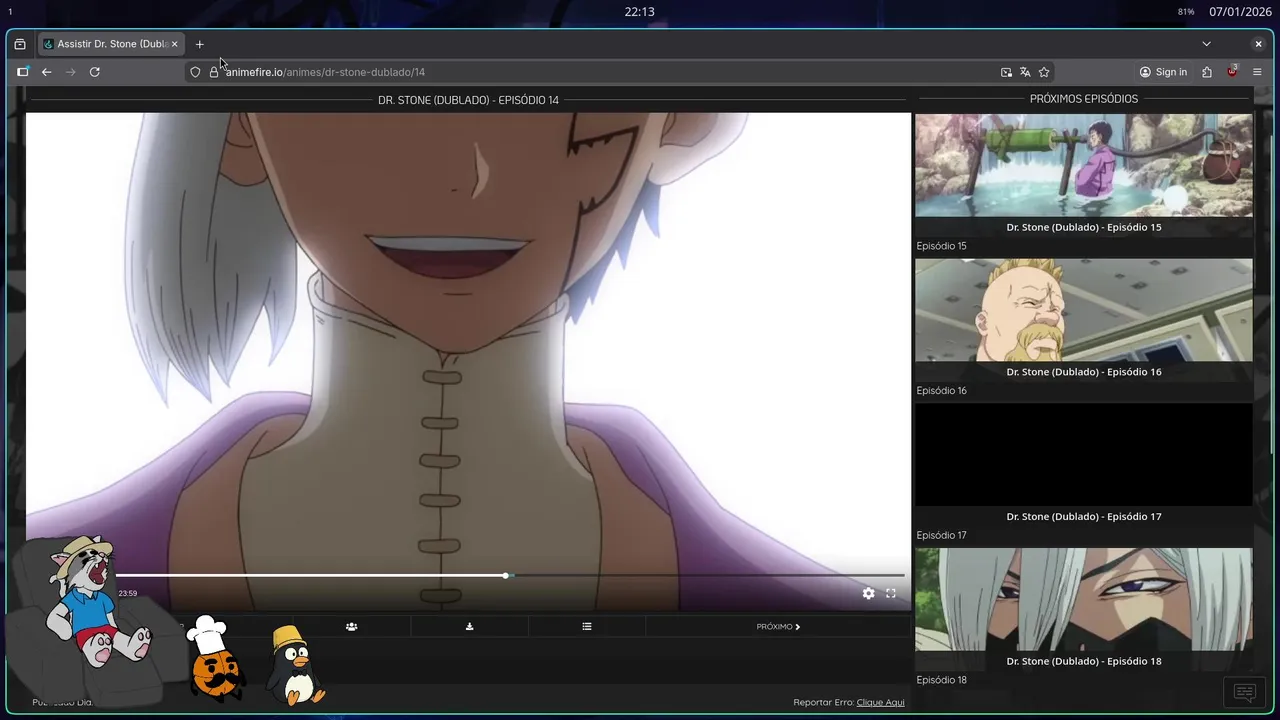1280x720 pixels.
Task: Go back to the previous page
Action: point(46,72)
